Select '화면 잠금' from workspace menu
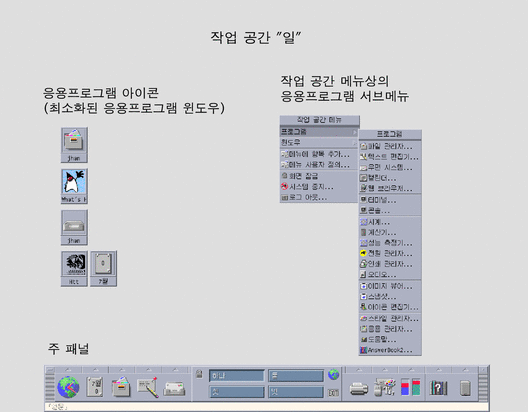This screenshot has width=528, height=412. click(319, 176)
